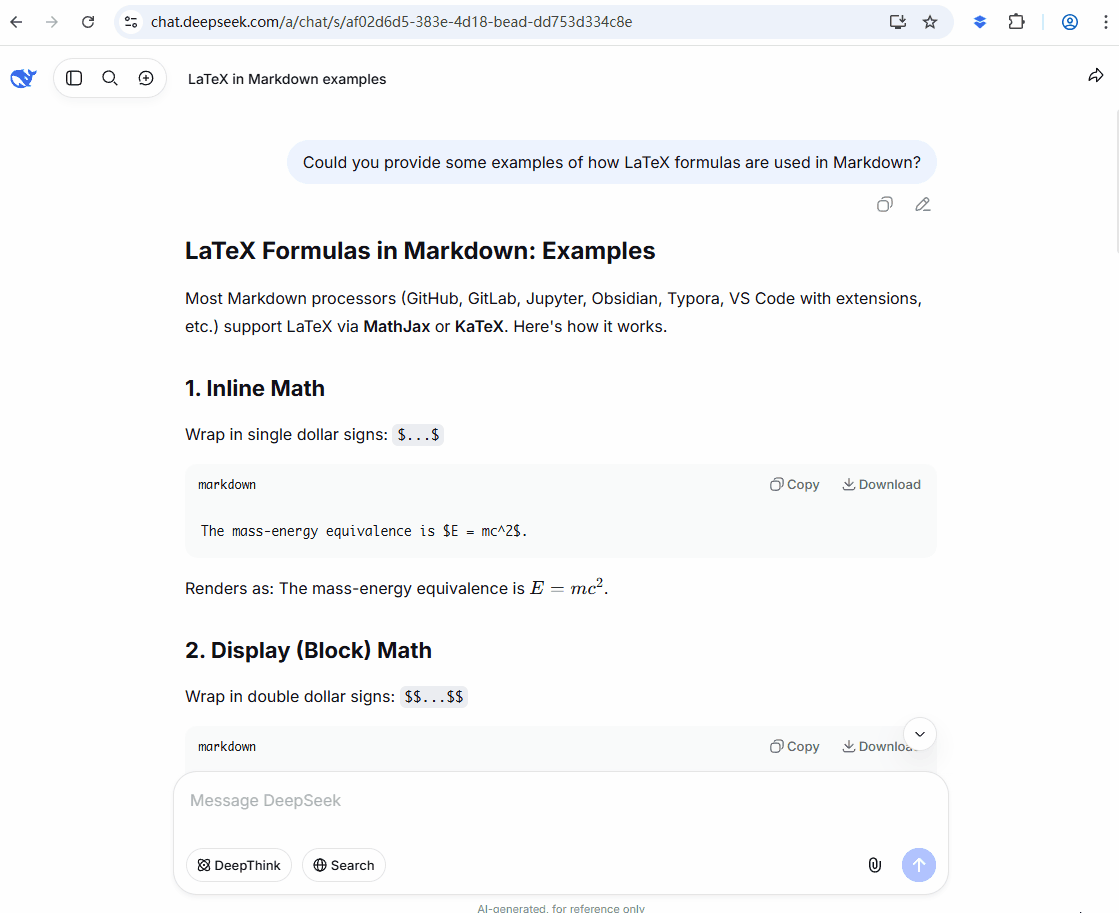Open the Chrome three-dot menu
This screenshot has width=1119, height=913.
(1105, 22)
